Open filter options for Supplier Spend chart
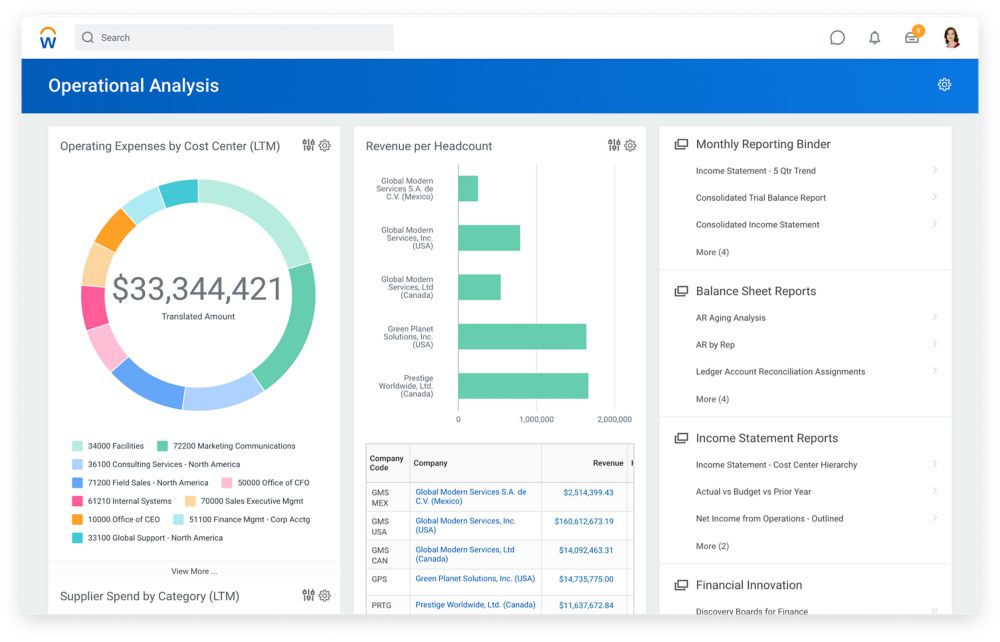The image size is (1000, 642). tap(308, 595)
